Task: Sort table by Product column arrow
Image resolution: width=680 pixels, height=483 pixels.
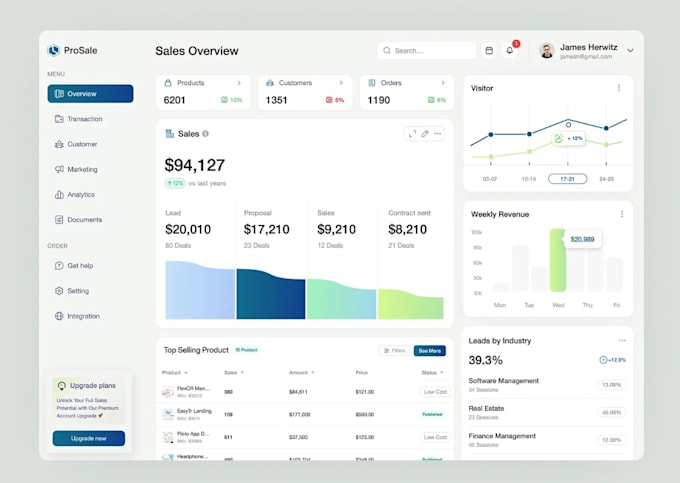Action: tap(186, 373)
